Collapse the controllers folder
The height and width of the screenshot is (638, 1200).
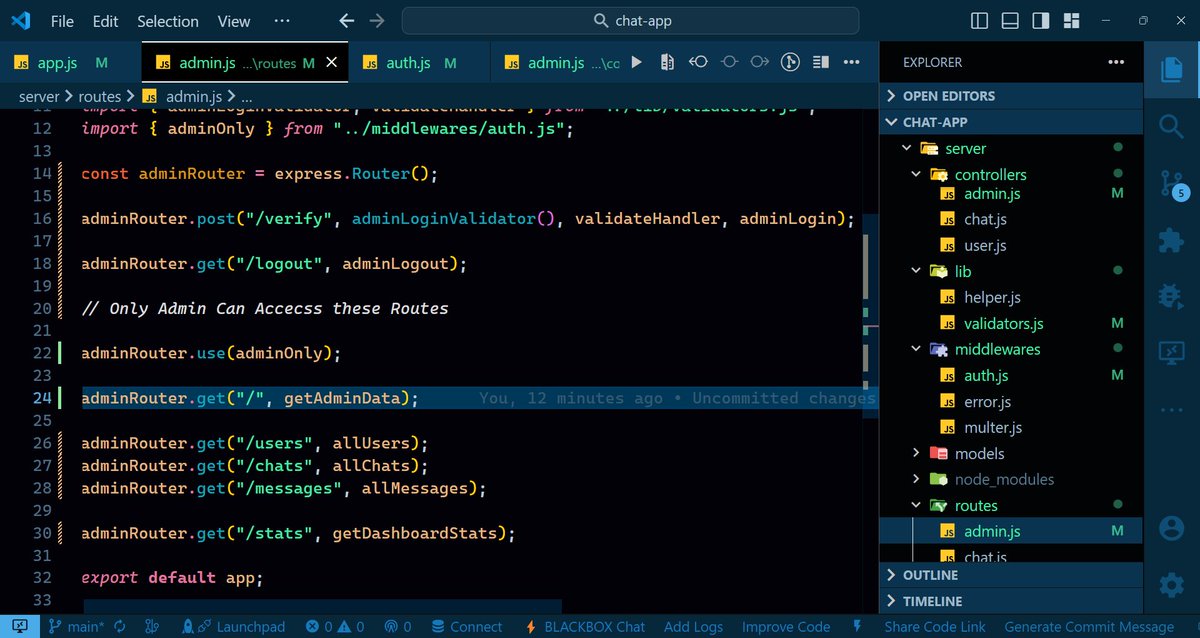[x=1011, y=174]
